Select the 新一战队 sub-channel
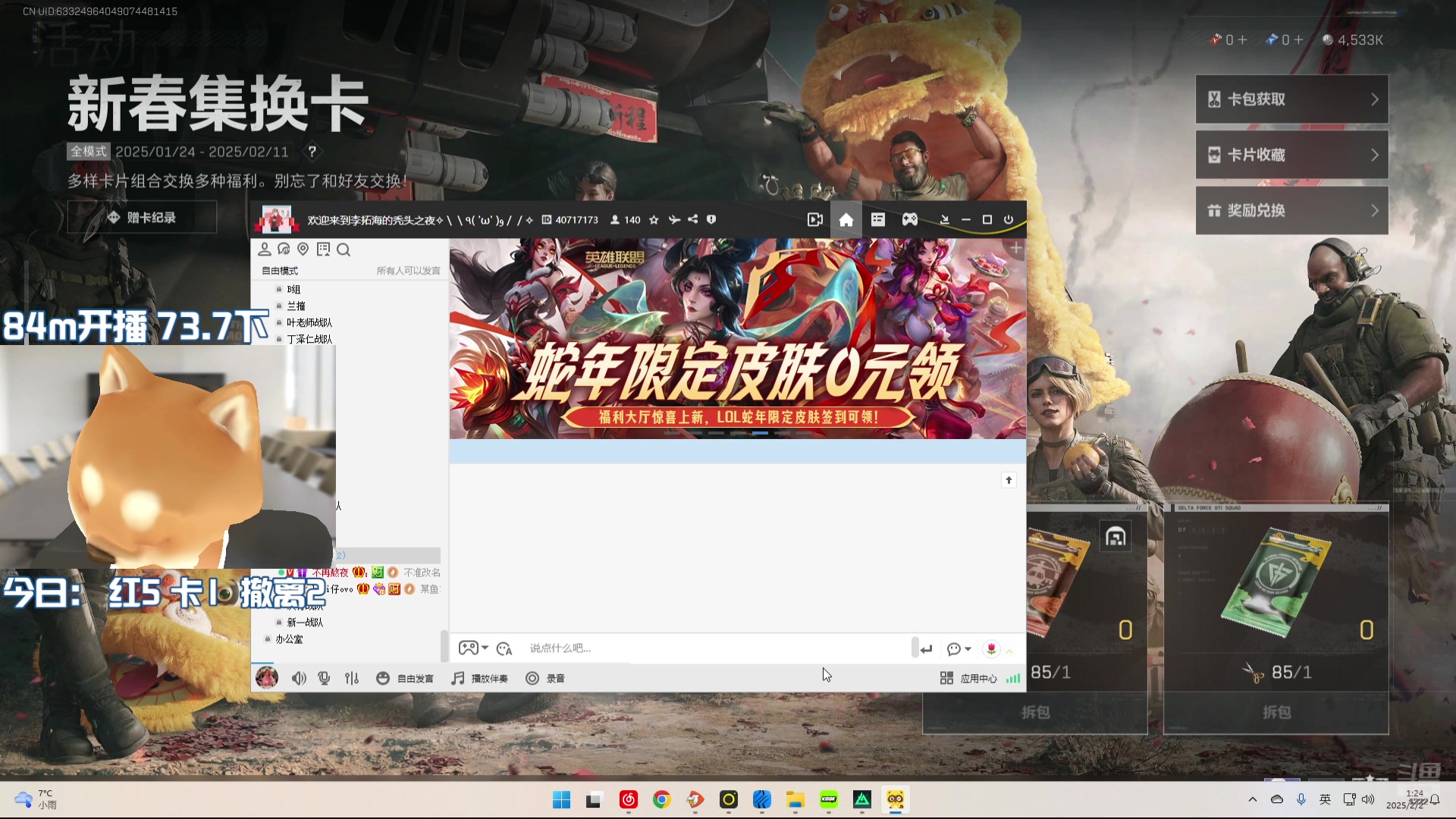Viewport: 1456px width, 819px height. coord(305,623)
